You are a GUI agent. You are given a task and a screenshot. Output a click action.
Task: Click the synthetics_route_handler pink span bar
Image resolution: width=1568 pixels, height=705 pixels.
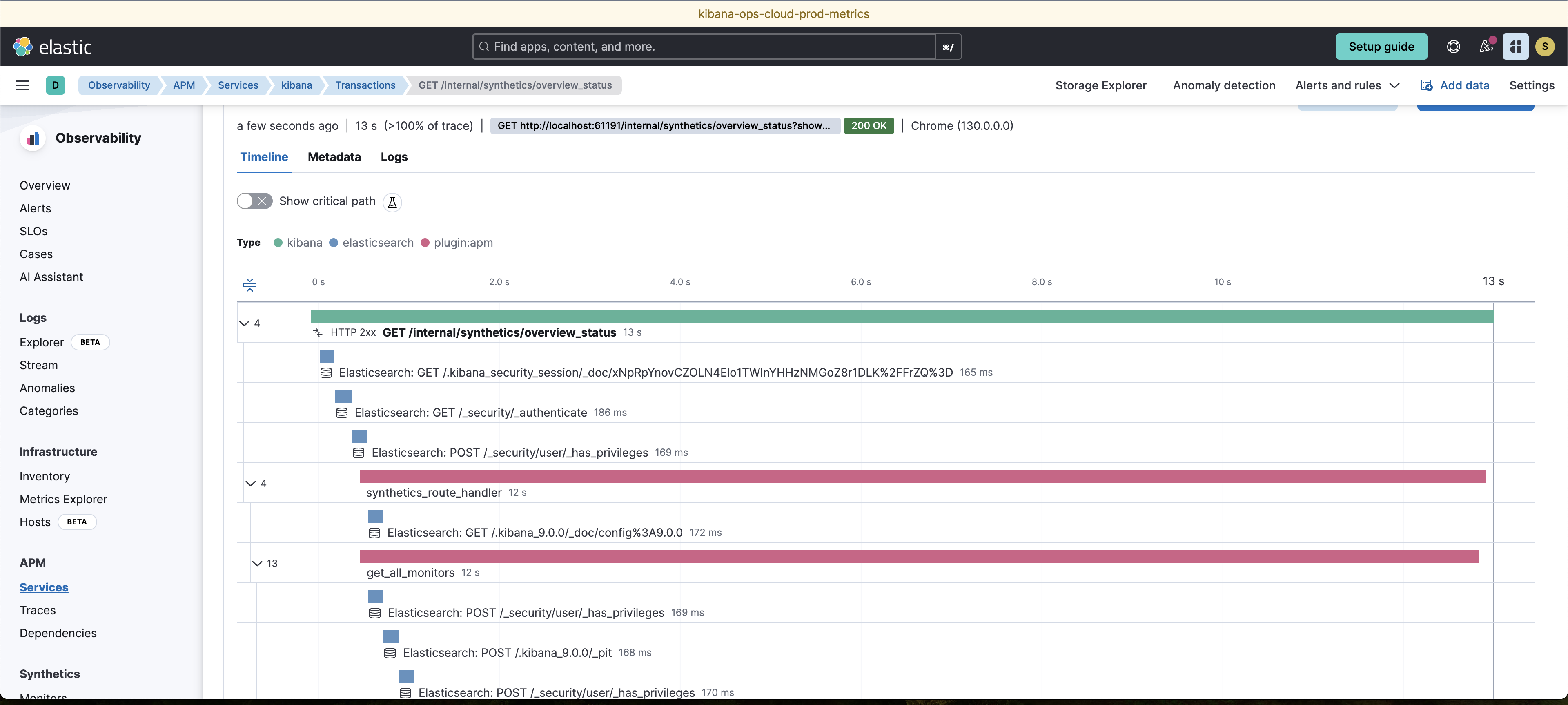coord(922,476)
